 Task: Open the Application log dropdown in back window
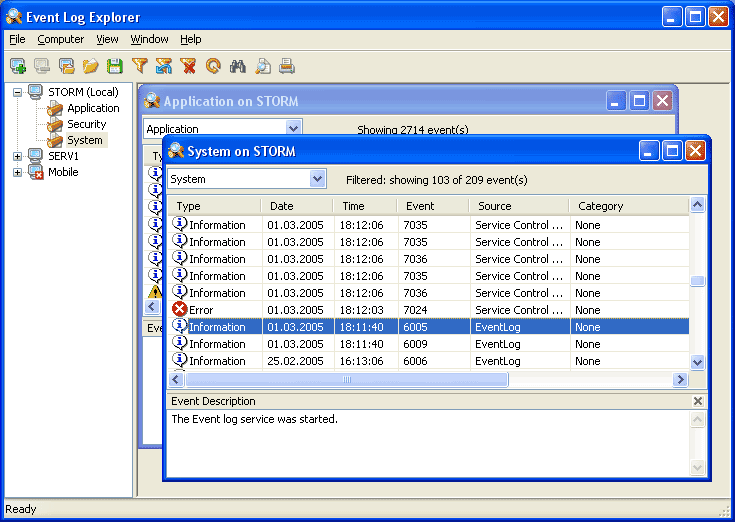[293, 127]
